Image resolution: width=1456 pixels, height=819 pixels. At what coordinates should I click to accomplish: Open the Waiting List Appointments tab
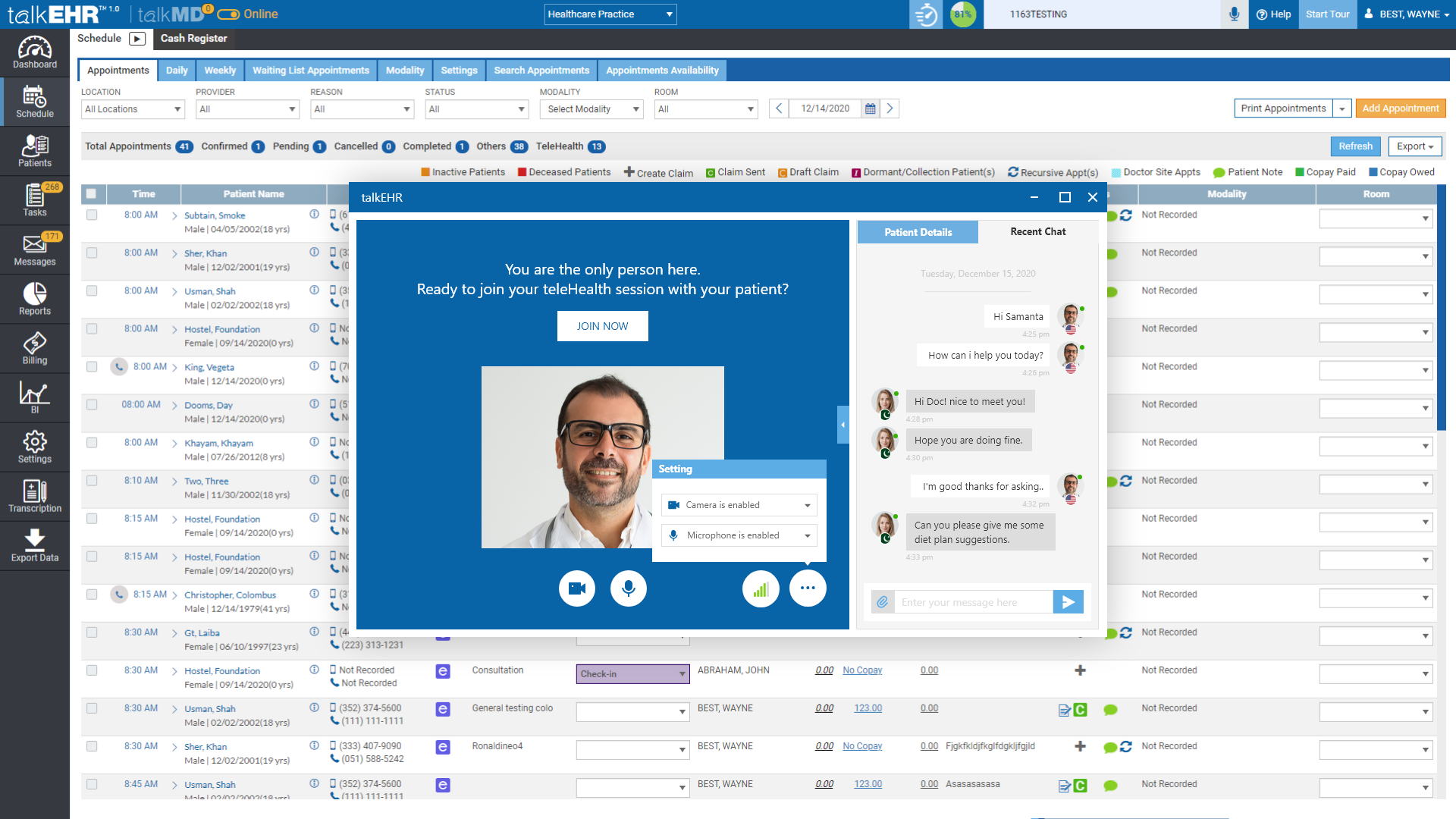311,71
